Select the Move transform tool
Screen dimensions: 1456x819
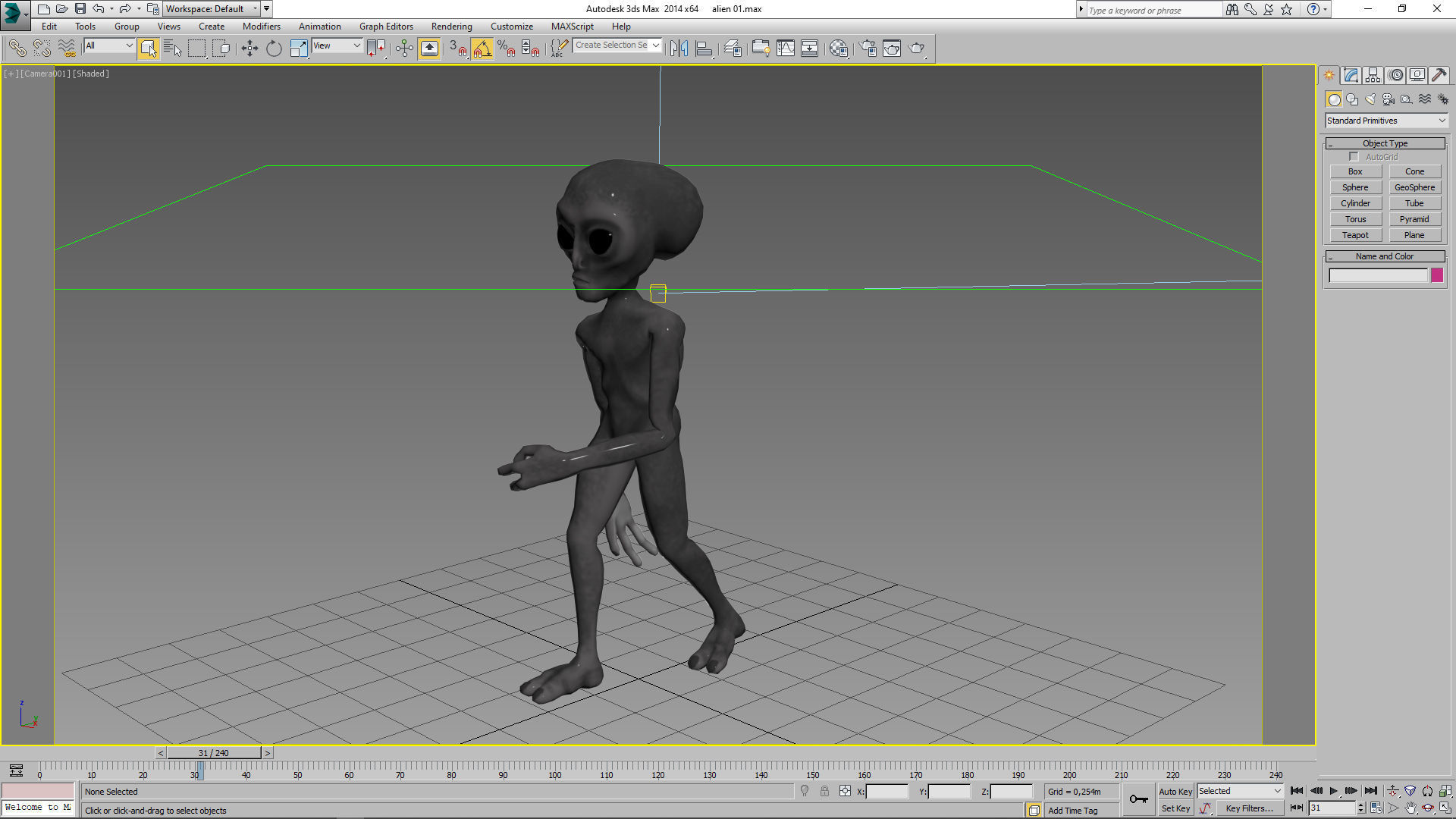(x=249, y=49)
